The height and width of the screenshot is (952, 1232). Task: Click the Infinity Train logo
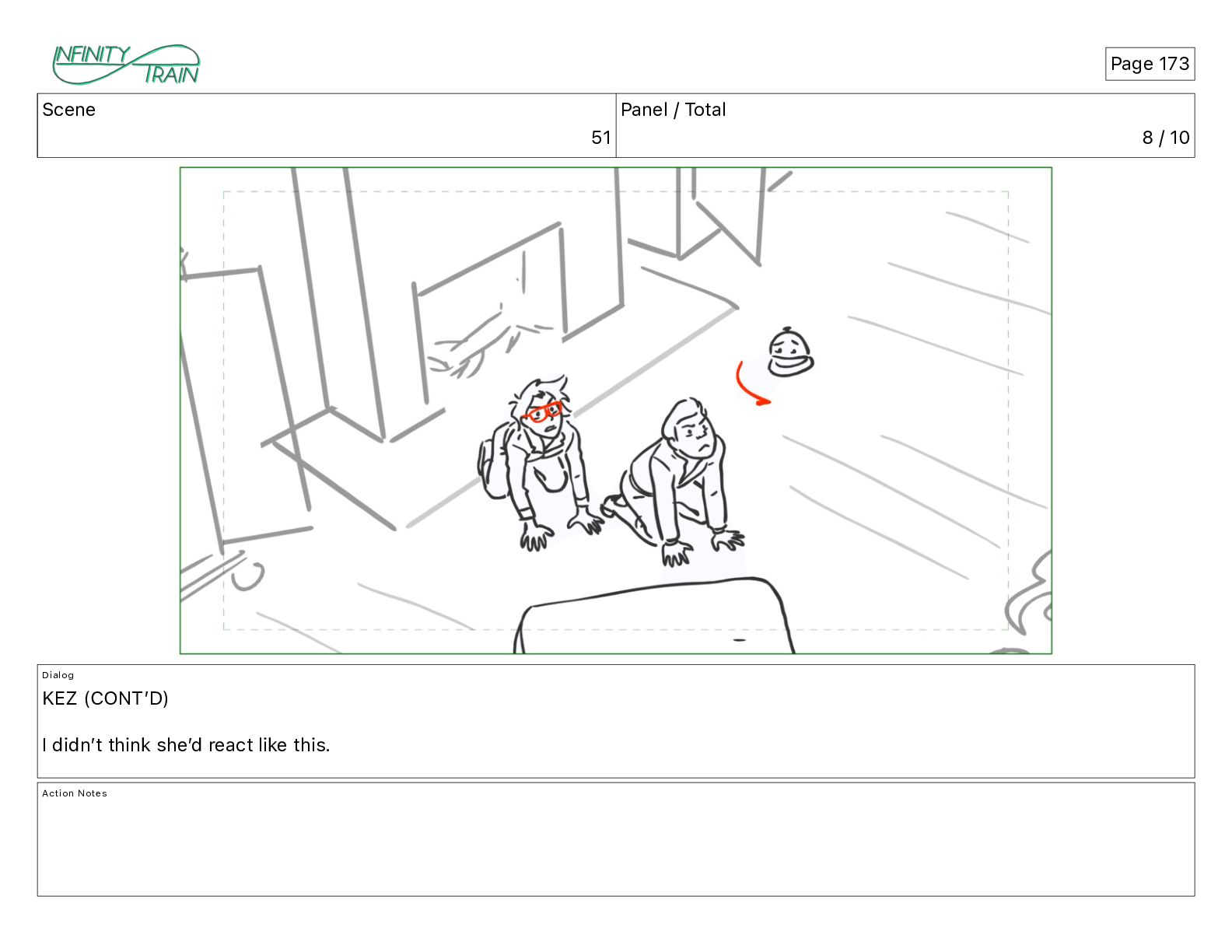coord(126,65)
